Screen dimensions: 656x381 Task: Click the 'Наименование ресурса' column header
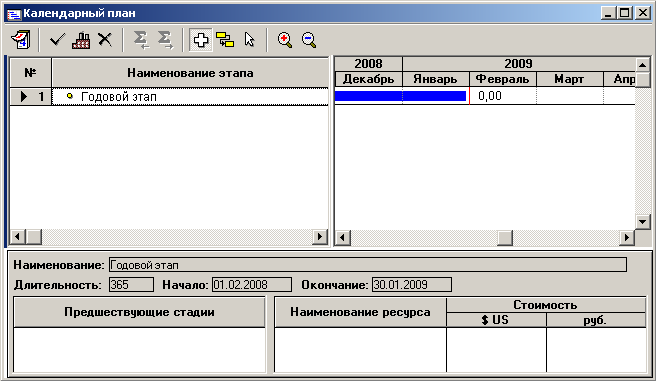360,312
